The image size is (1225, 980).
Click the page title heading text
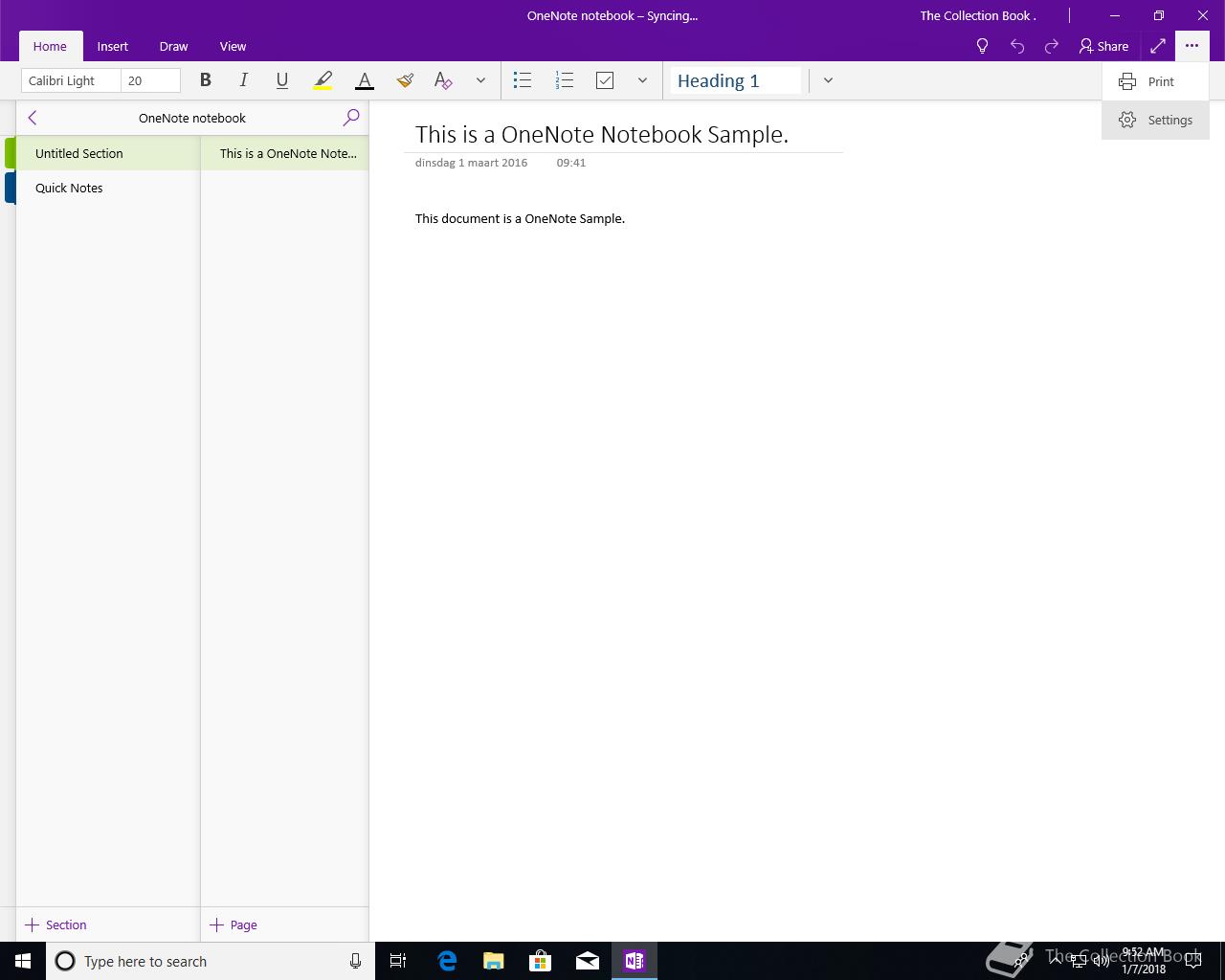[x=602, y=134]
